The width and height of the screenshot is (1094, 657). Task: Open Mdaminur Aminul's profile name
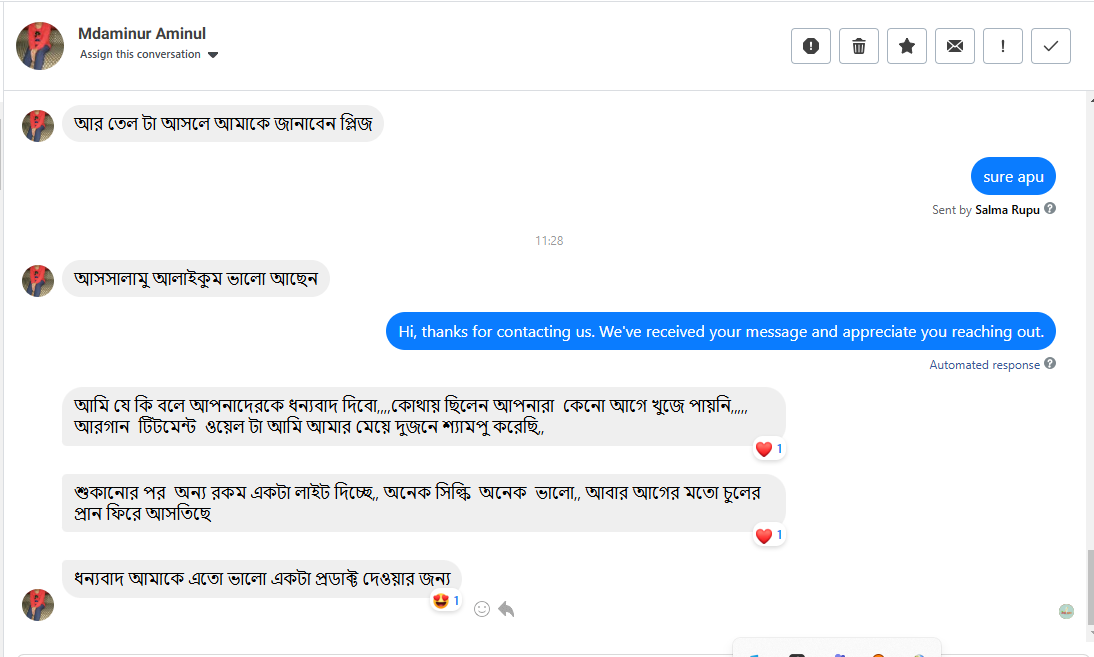(142, 34)
